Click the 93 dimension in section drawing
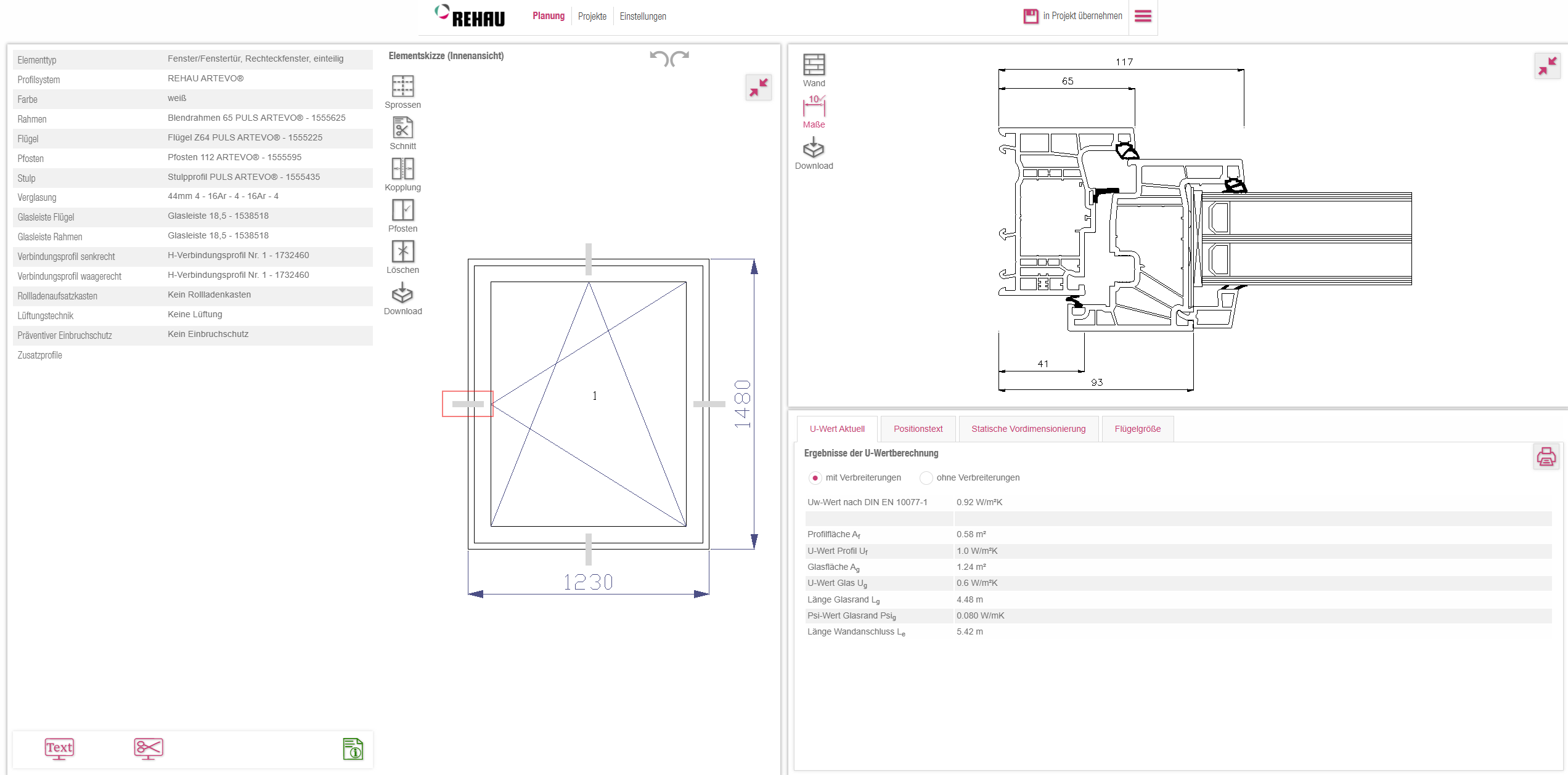The height and width of the screenshot is (775, 1568). pyautogui.click(x=1096, y=383)
